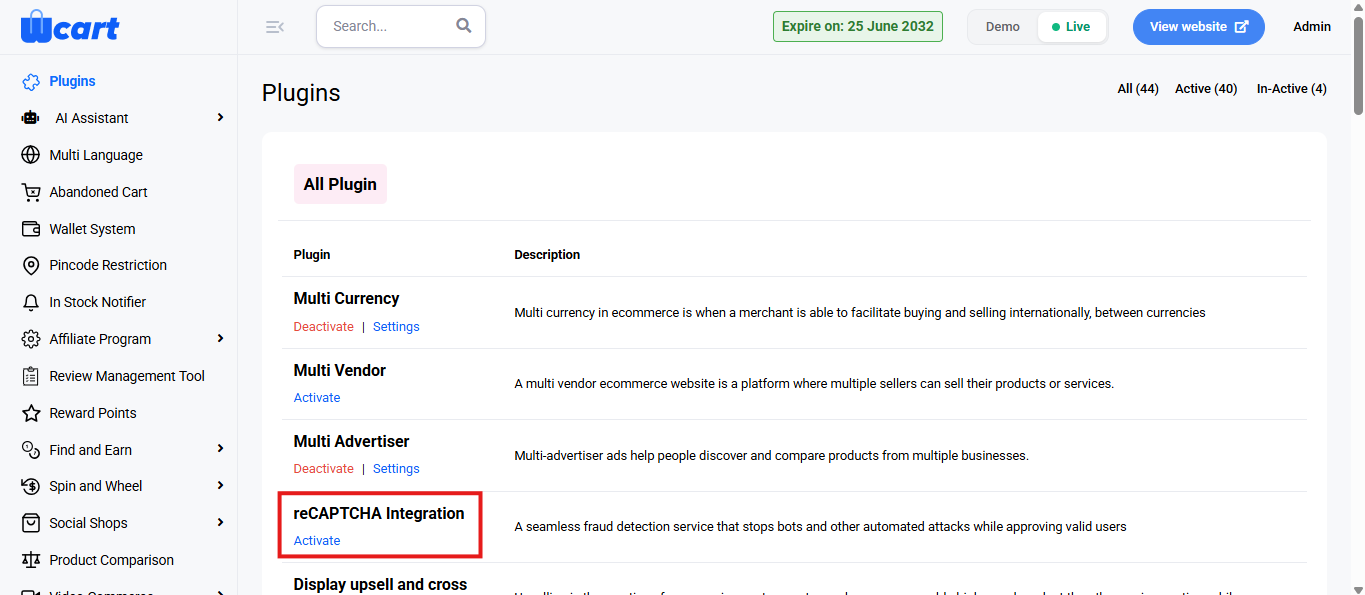Click the reCAPTCHA Integration plugin title
The width and height of the screenshot is (1365, 595).
click(x=379, y=513)
